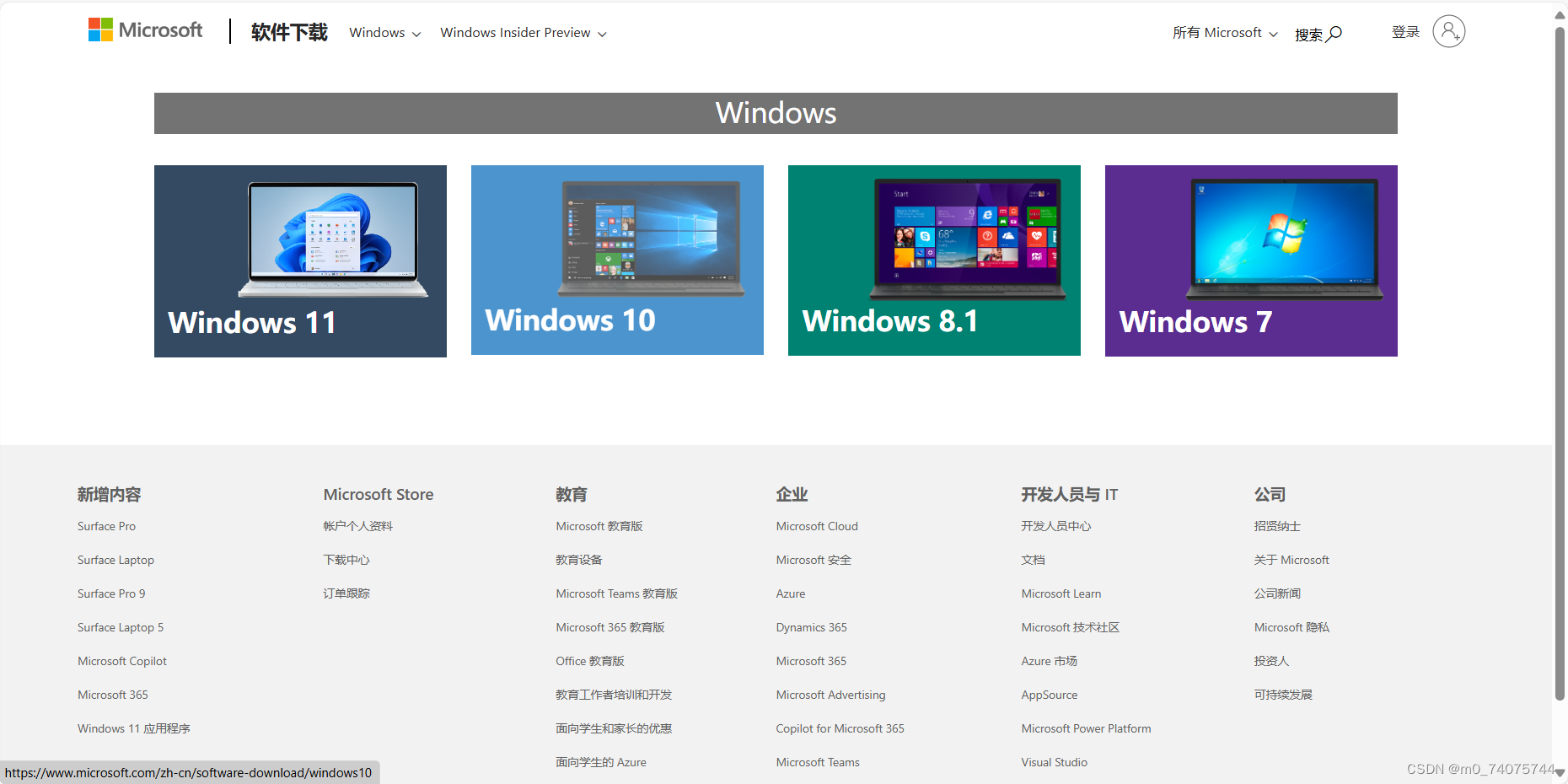Open the Windows 10 tile
The width and height of the screenshot is (1568, 784).
click(617, 260)
